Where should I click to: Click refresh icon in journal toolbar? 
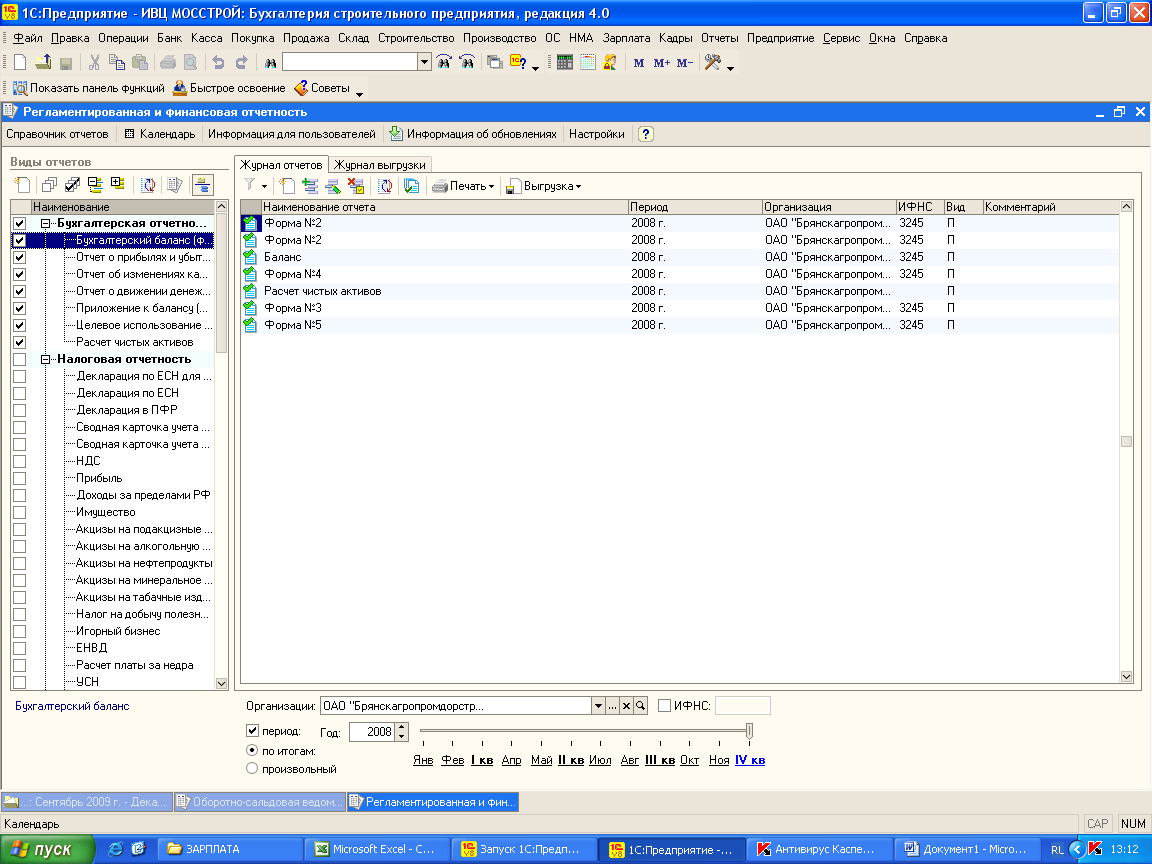385,187
